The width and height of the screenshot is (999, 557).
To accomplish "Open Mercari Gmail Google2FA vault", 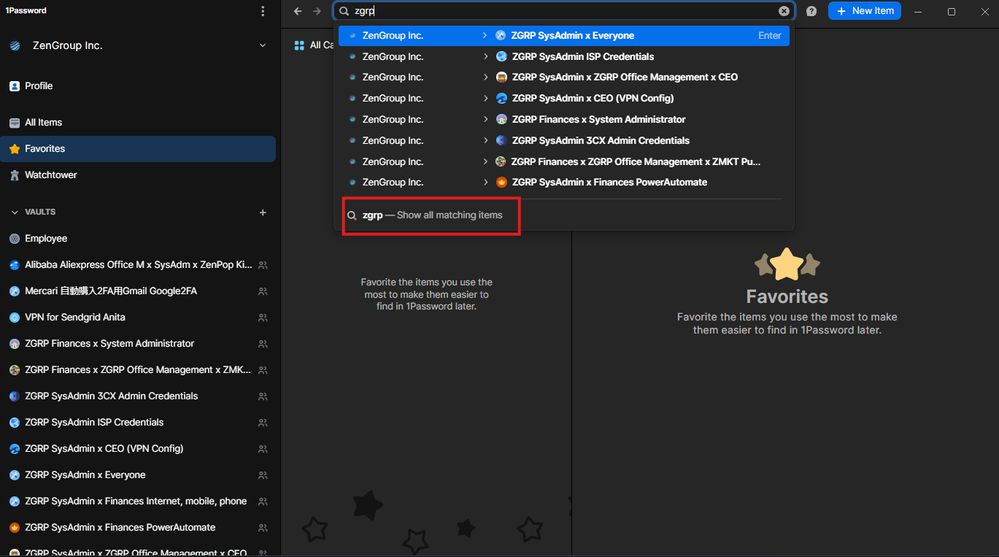I will [138, 291].
